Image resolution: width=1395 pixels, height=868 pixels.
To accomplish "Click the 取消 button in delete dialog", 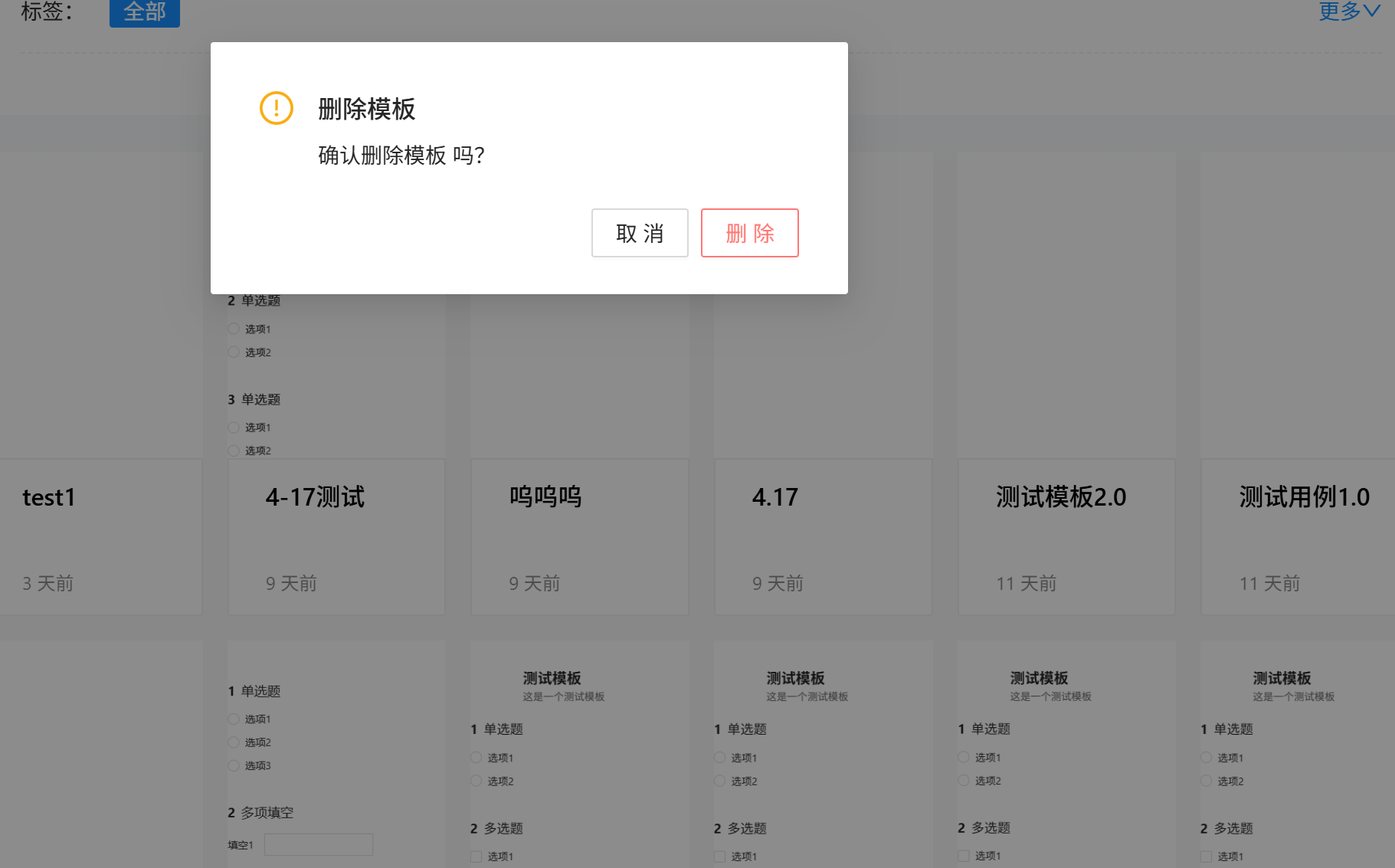I will (640, 233).
